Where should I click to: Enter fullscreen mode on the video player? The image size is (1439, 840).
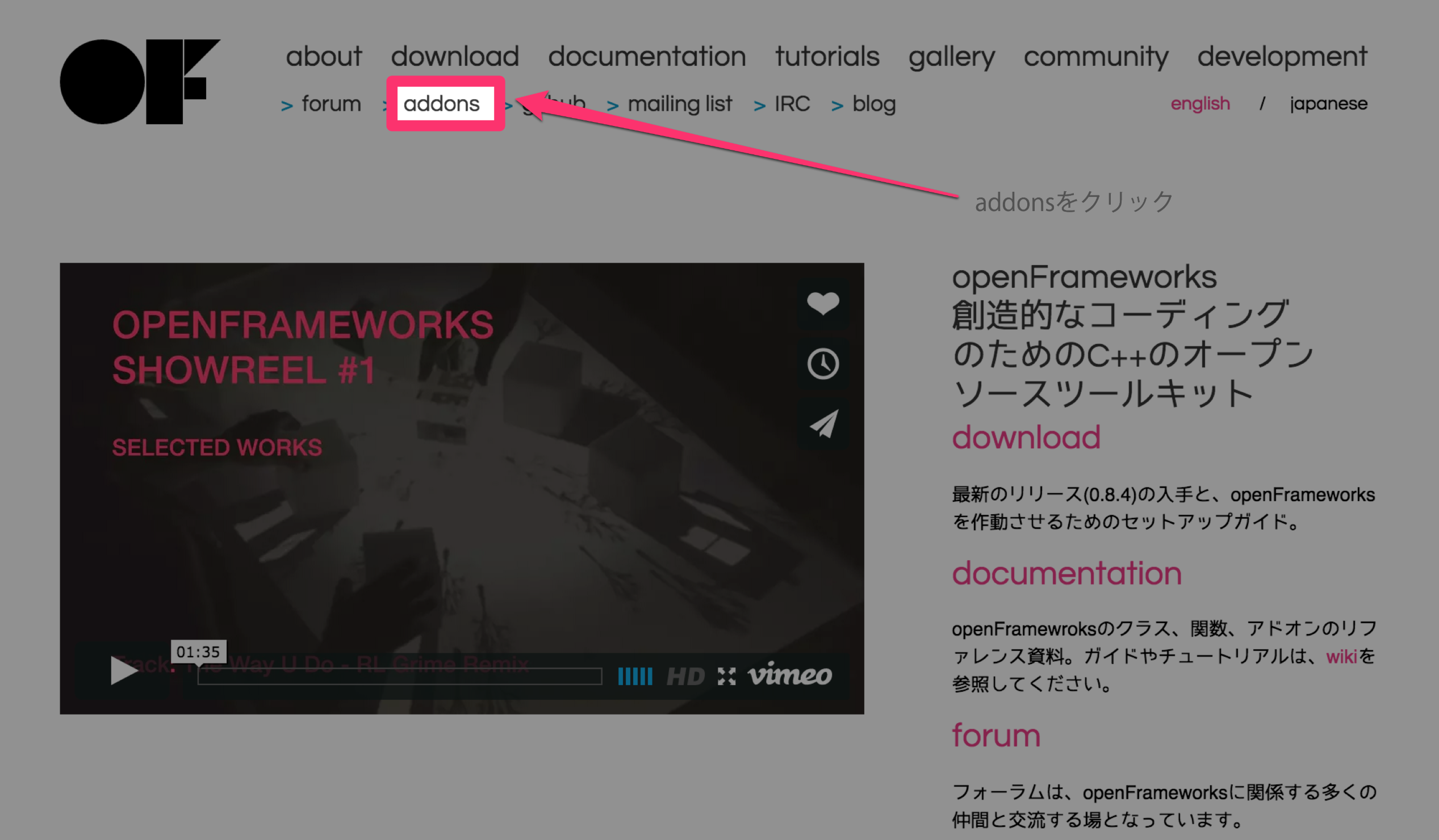click(727, 677)
